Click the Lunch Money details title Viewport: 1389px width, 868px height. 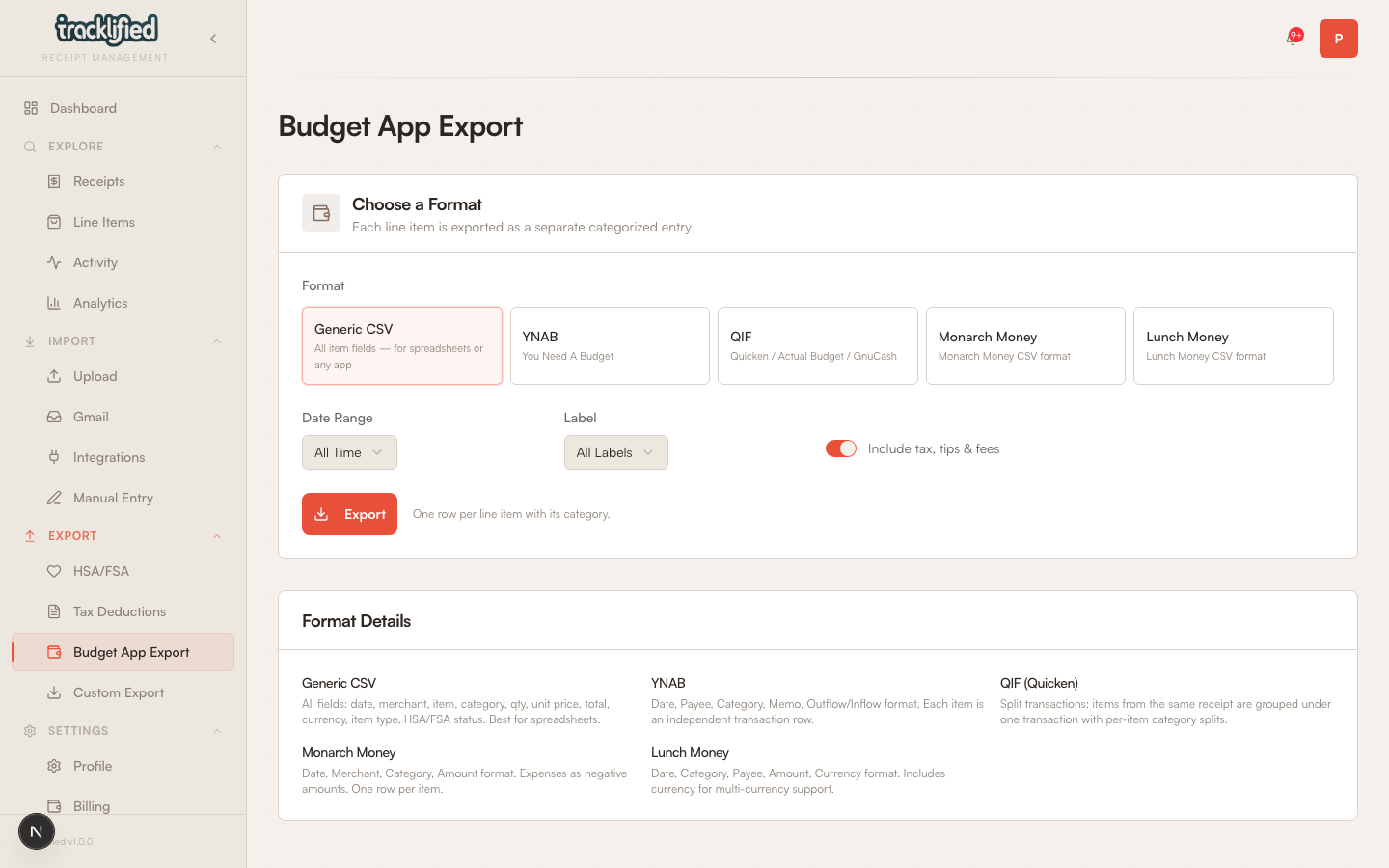coord(690,752)
